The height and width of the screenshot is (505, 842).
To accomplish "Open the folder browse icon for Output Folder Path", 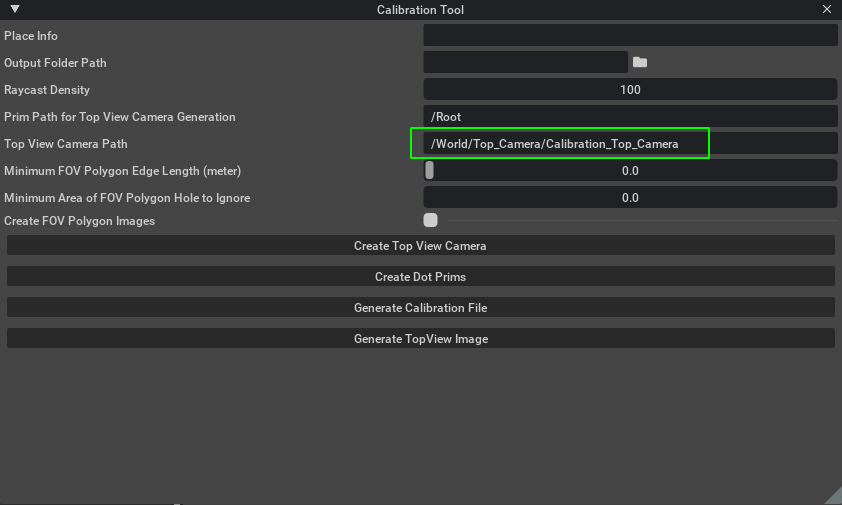I will 640,62.
